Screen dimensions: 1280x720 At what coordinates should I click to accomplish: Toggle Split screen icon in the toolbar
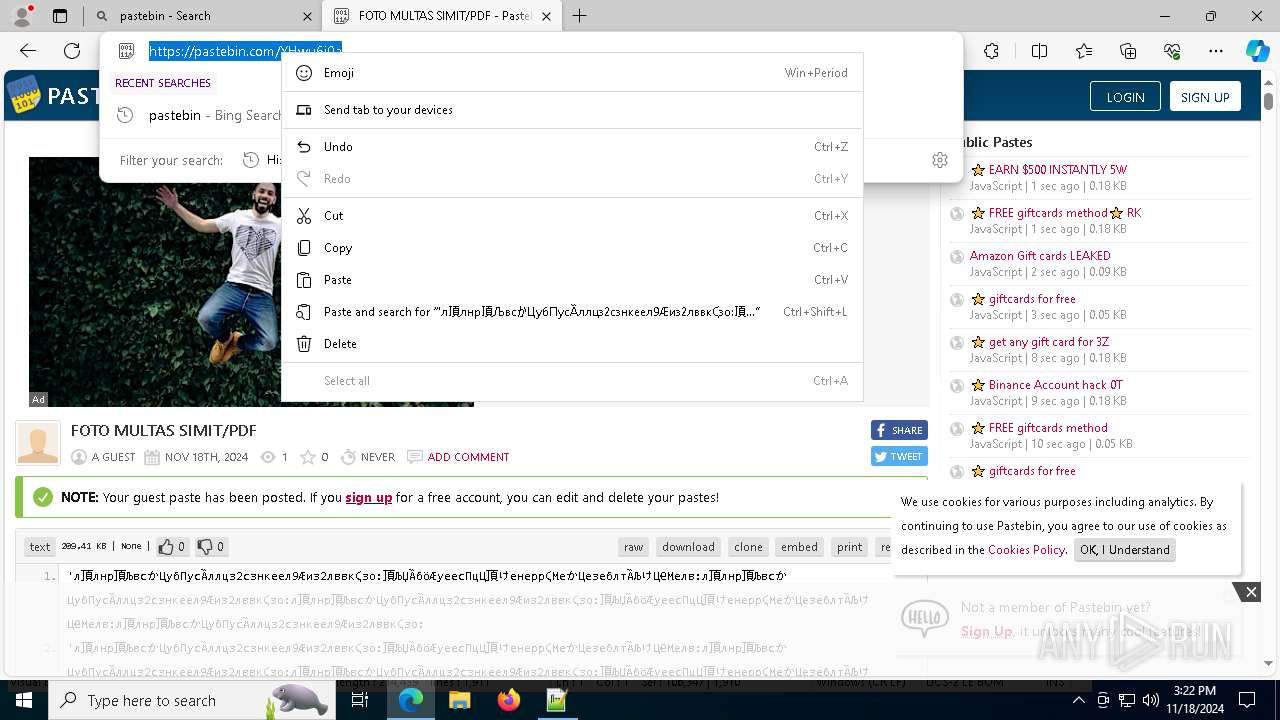point(1039,51)
